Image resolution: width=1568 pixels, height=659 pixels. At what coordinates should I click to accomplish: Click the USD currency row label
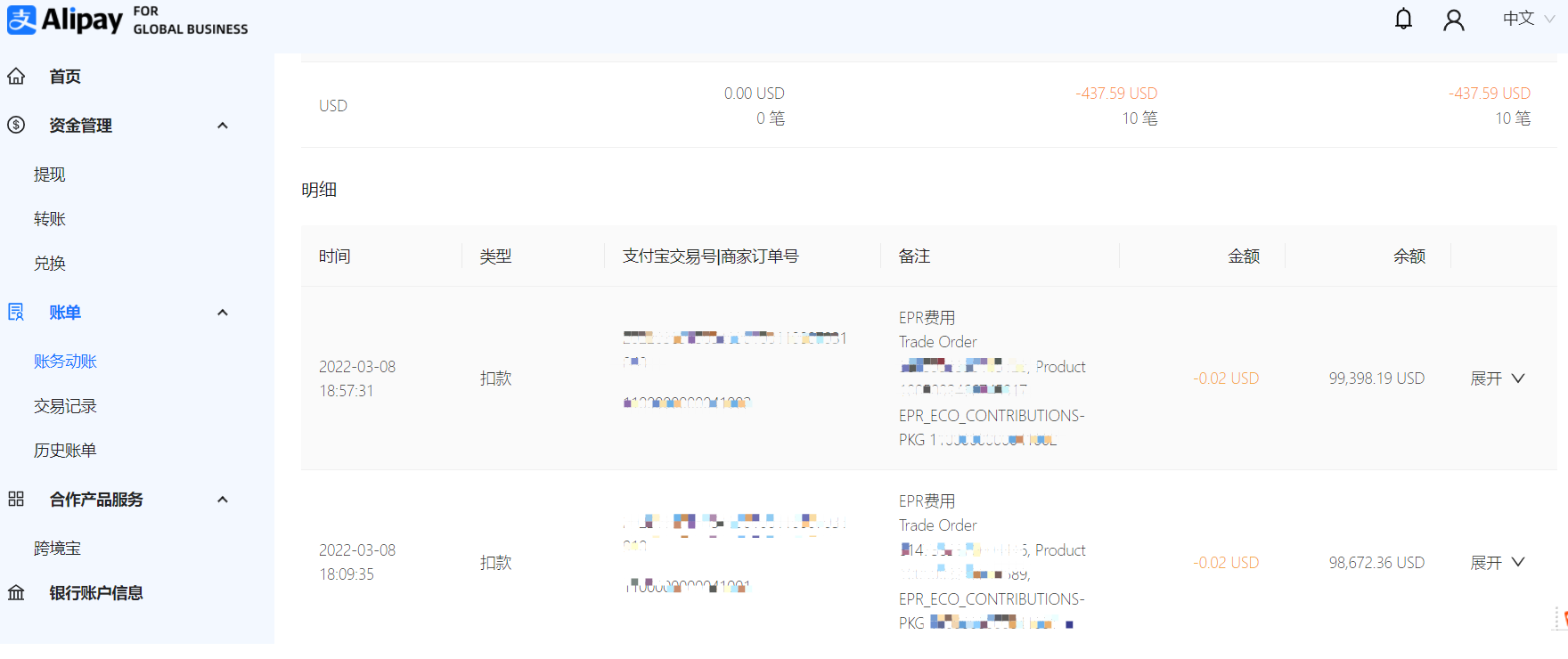point(333,106)
